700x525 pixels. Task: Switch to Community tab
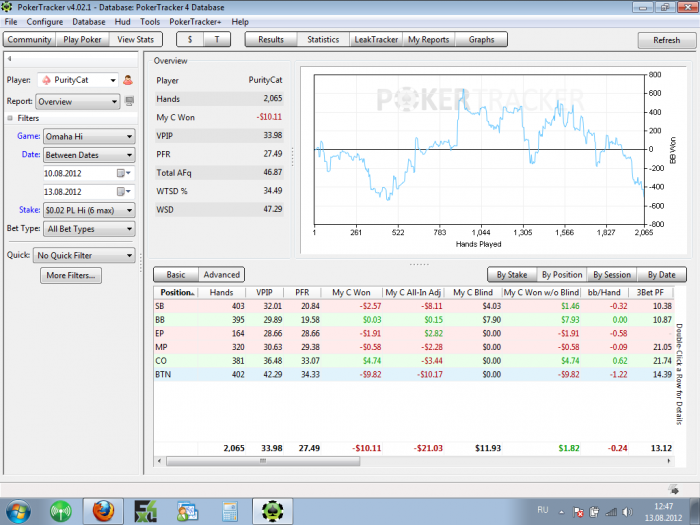point(29,40)
